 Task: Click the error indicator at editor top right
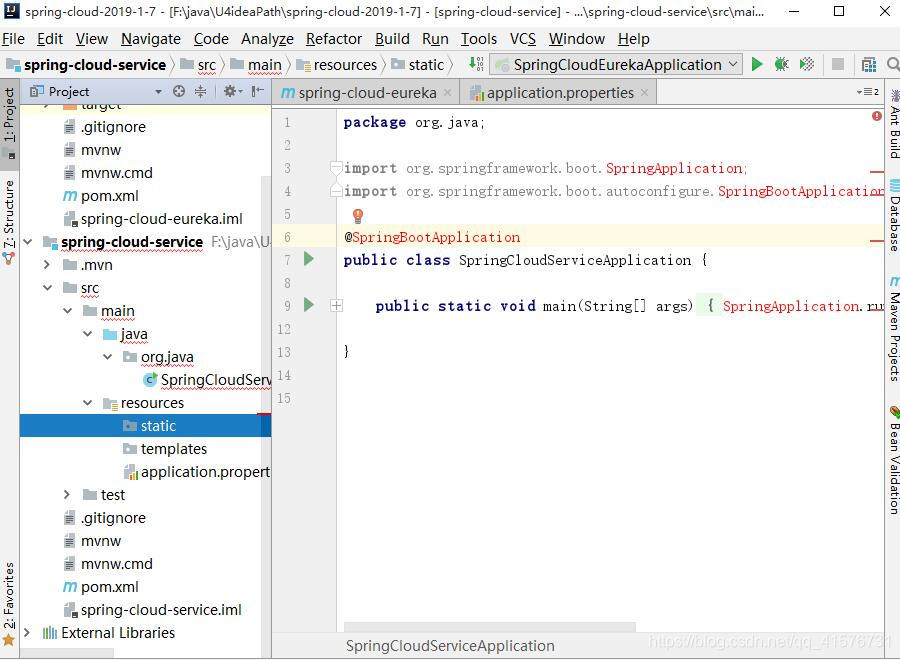(876, 117)
